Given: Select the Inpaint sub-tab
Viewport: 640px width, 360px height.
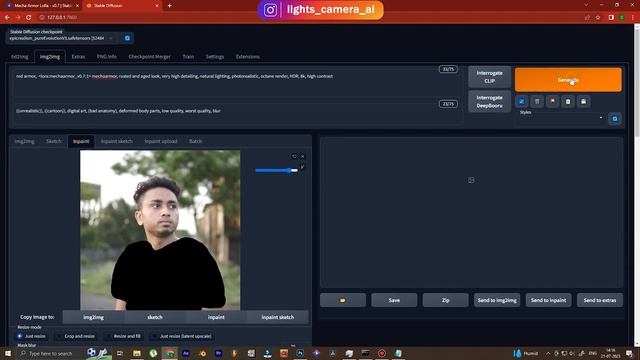Looking at the screenshot, I should click(x=81, y=141).
